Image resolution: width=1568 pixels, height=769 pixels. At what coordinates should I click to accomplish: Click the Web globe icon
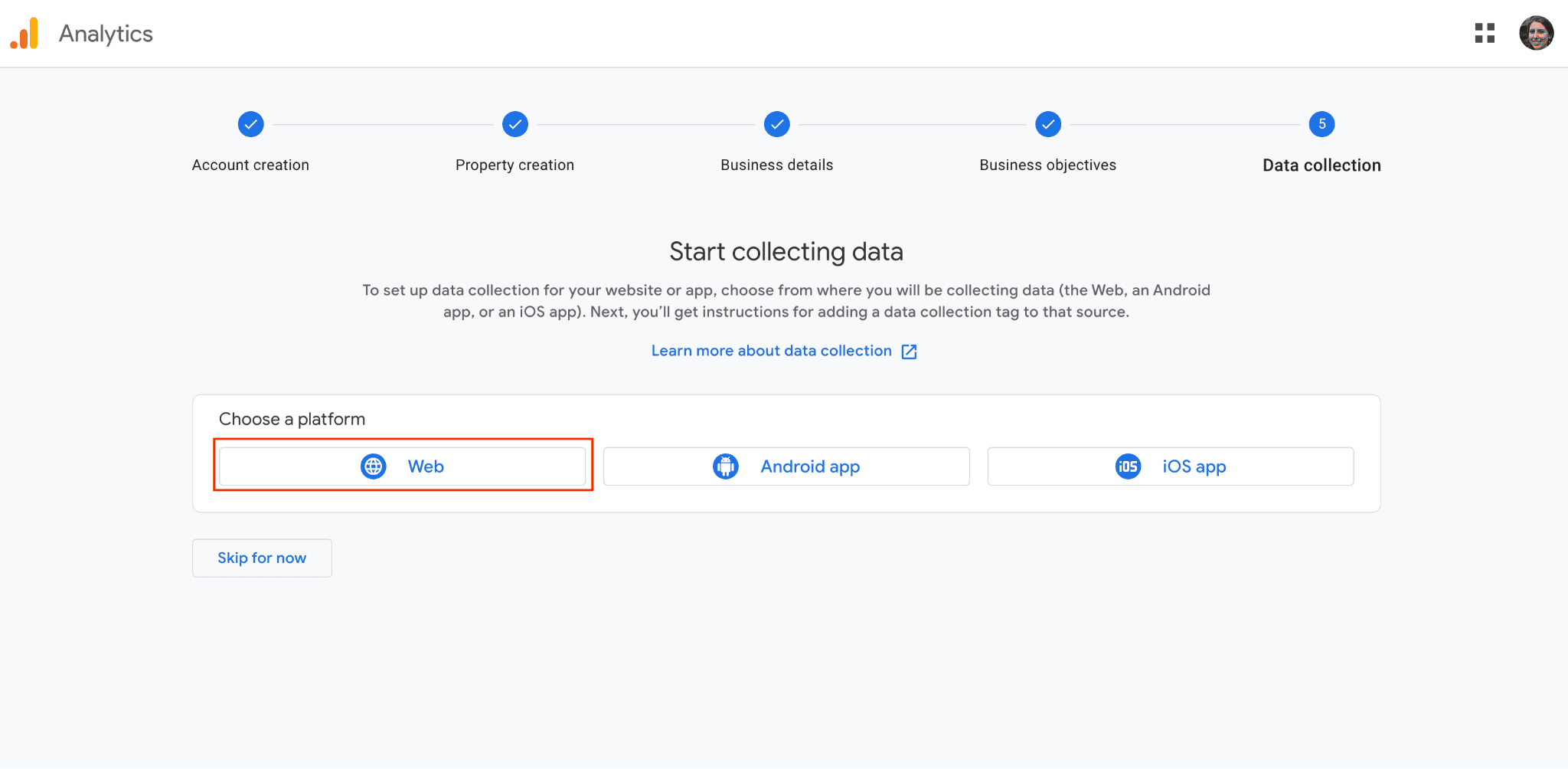tap(374, 466)
